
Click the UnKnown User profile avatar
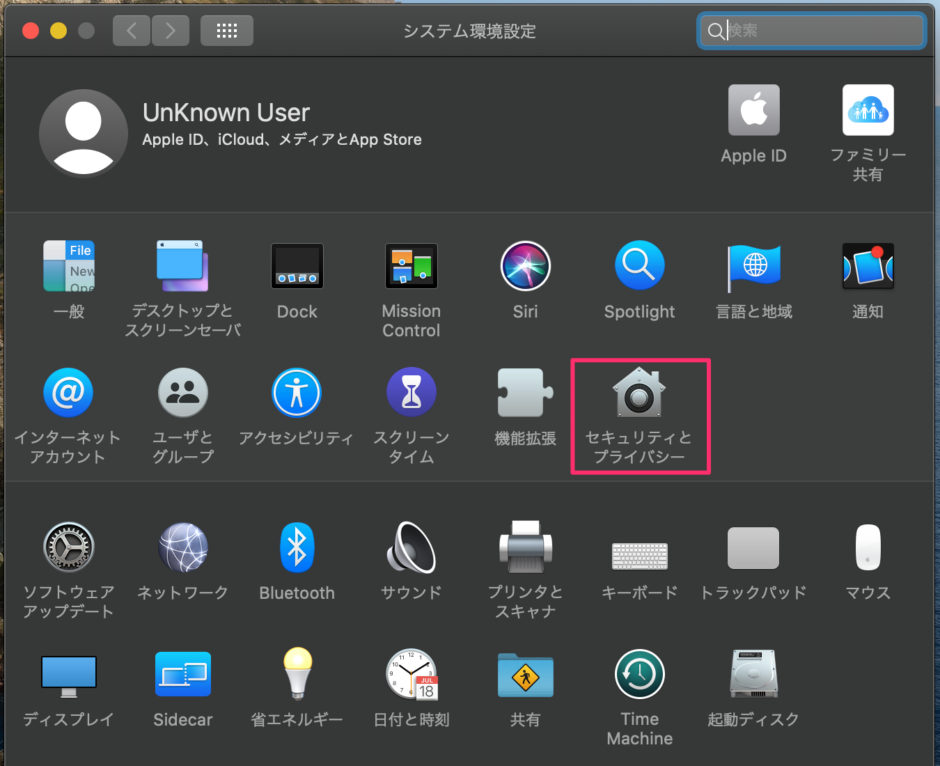(x=83, y=131)
